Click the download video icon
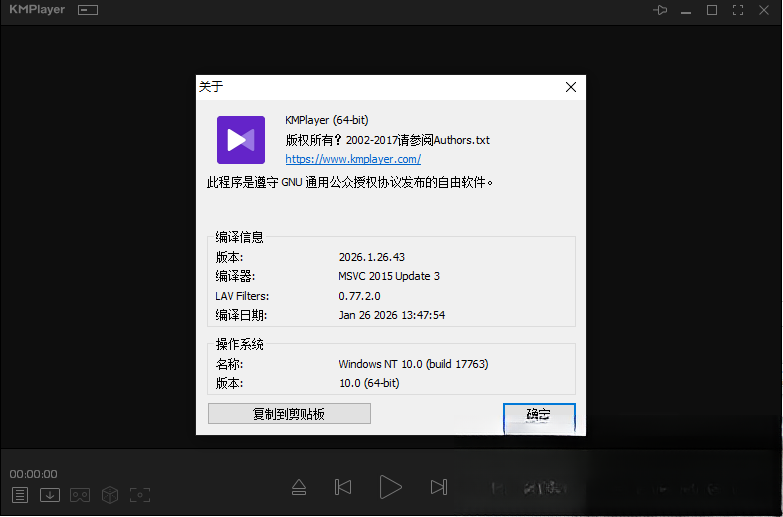Screen dimensions: 783x517 [50, 495]
